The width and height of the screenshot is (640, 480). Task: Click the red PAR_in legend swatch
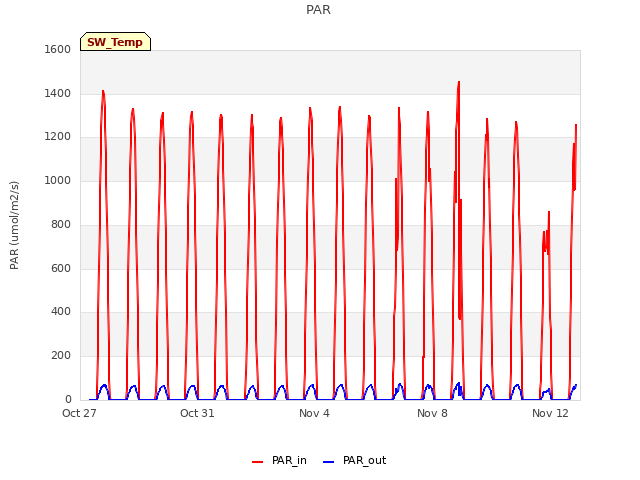pos(258,462)
